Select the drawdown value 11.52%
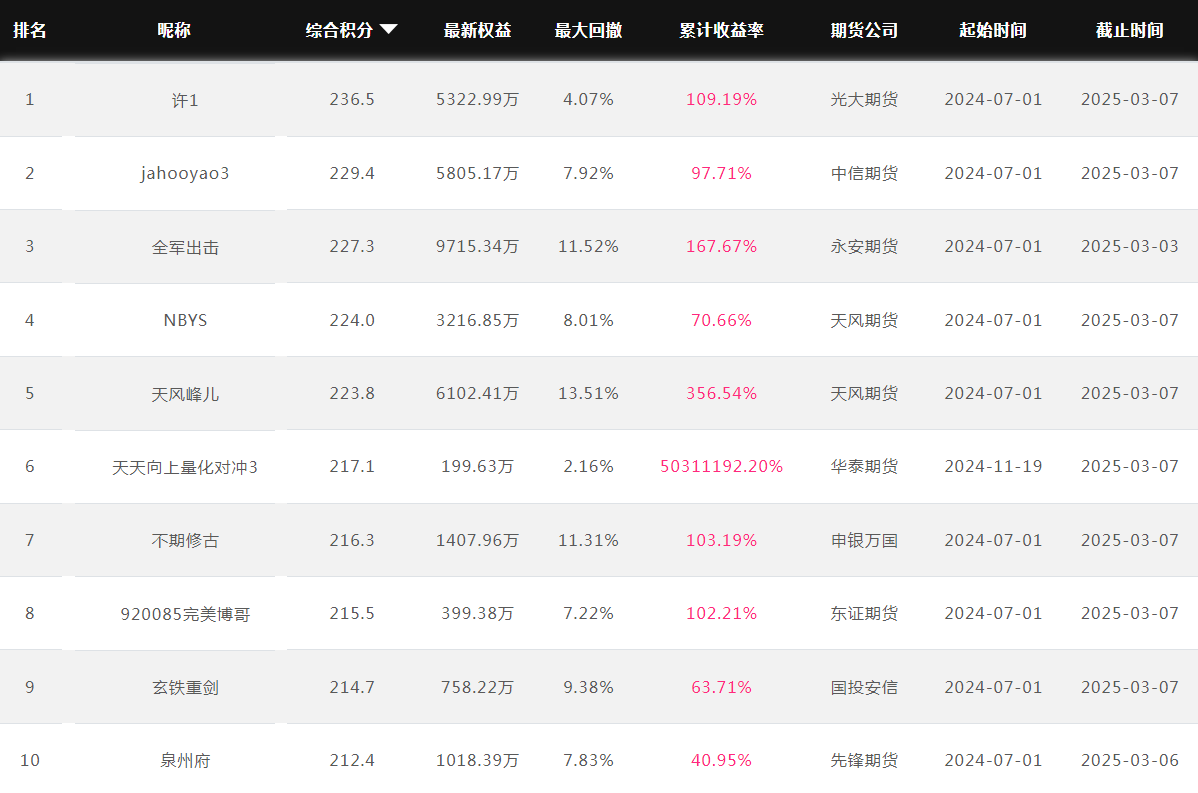 click(x=588, y=246)
